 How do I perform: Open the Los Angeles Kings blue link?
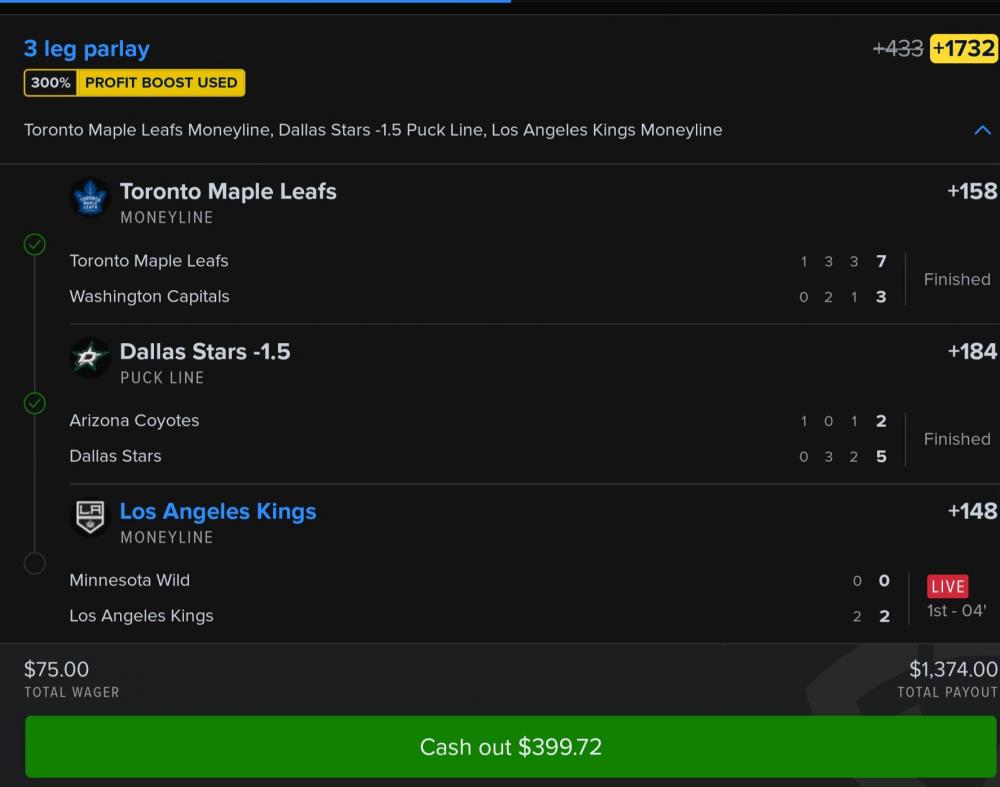click(218, 511)
